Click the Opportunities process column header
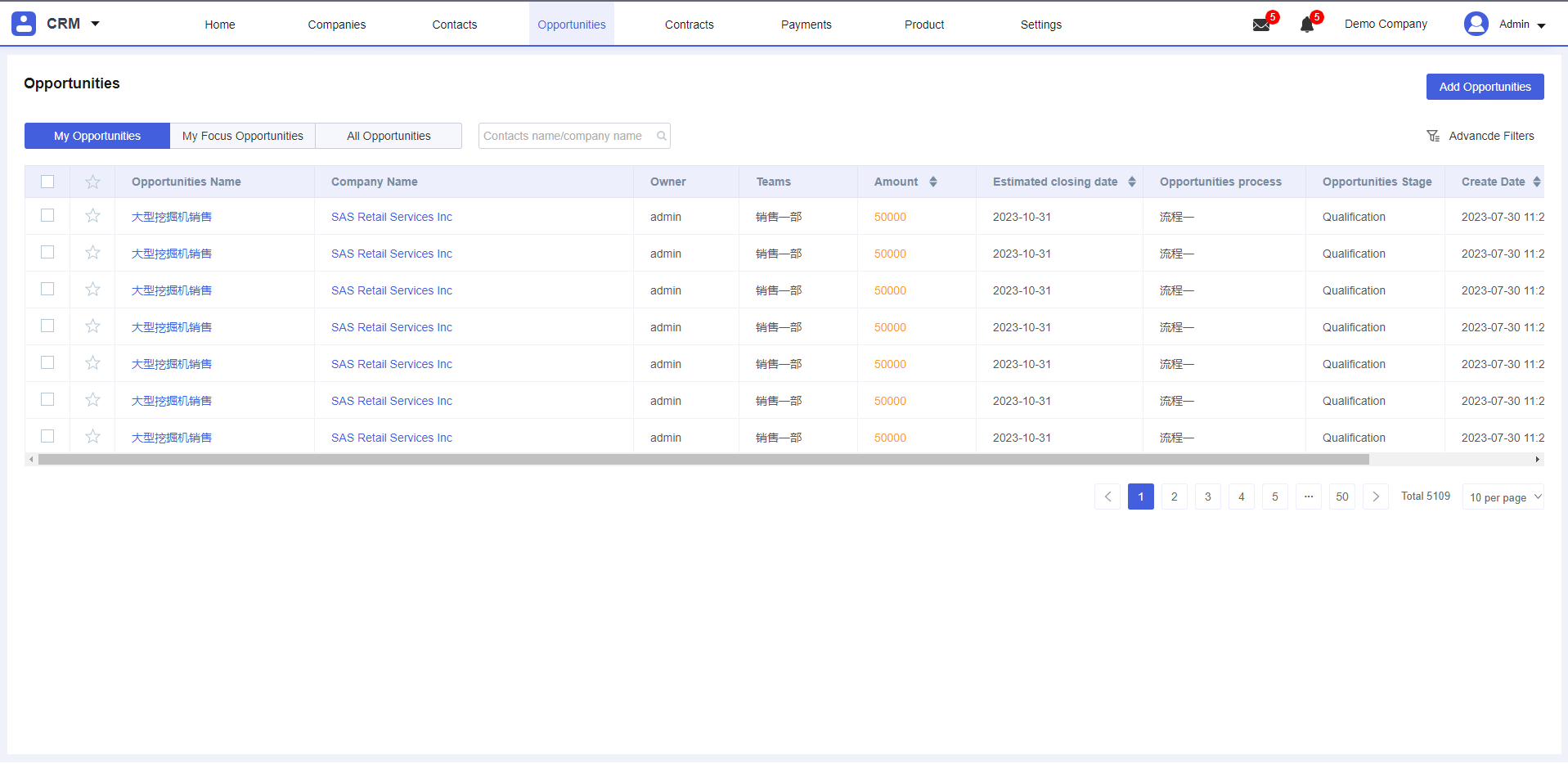 point(1220,182)
